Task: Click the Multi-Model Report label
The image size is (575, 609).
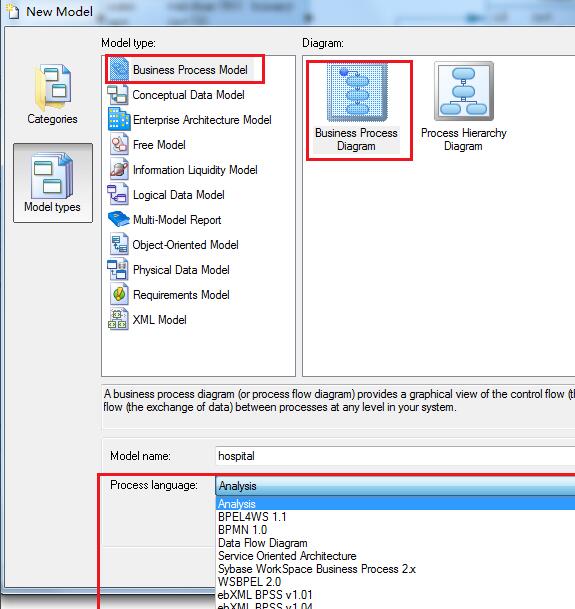Action: pos(177,220)
